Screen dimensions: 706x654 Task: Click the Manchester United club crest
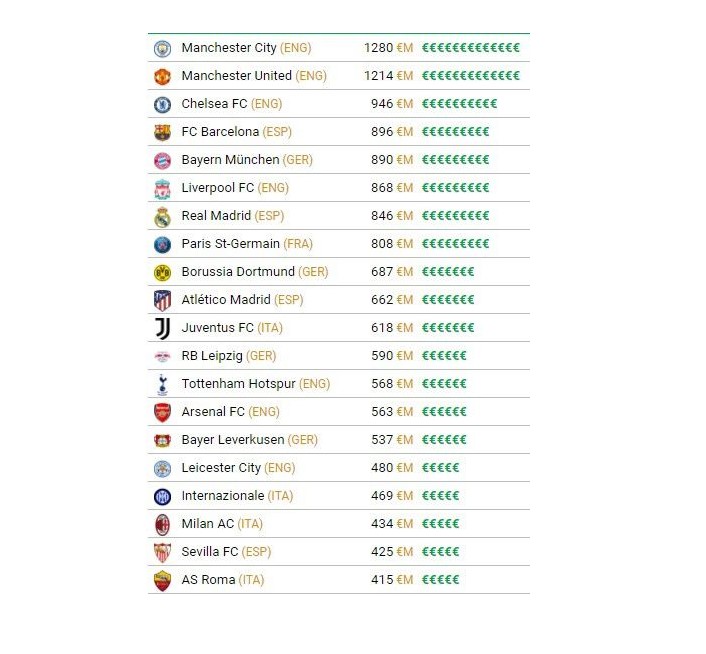point(162,76)
